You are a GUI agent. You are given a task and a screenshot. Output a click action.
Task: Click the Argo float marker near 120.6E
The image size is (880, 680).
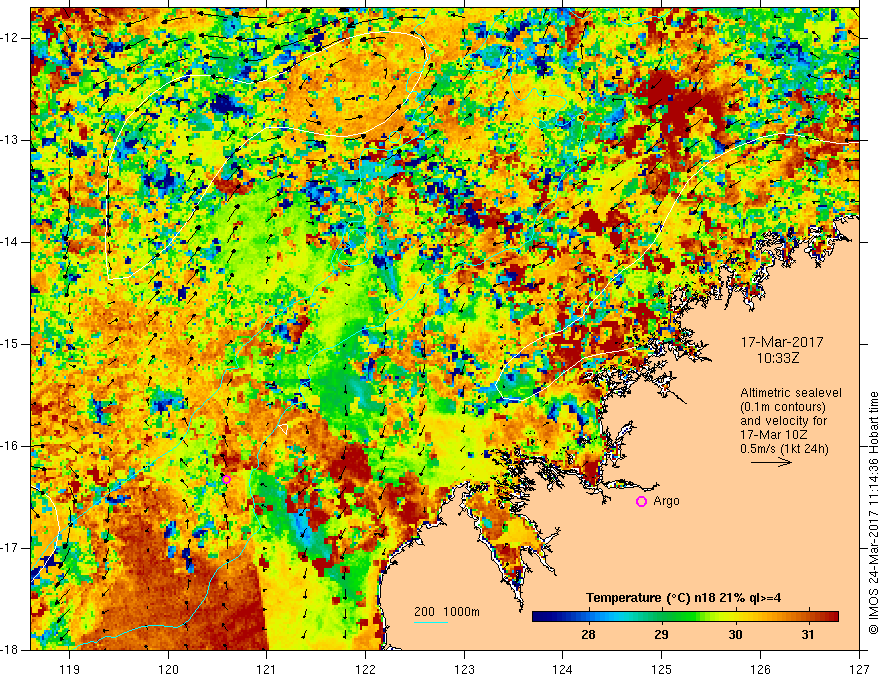click(226, 479)
